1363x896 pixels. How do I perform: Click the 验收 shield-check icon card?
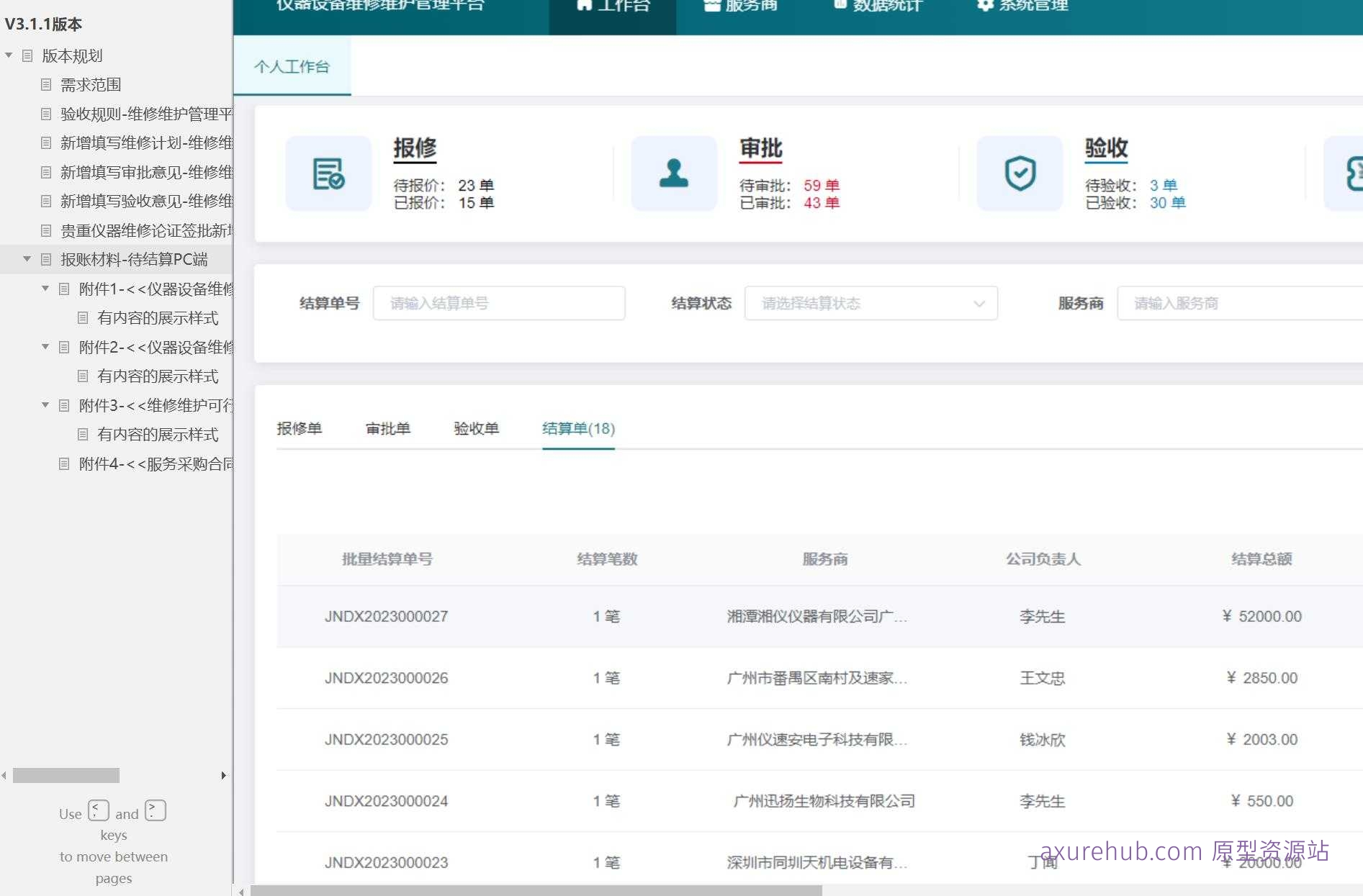point(1020,173)
